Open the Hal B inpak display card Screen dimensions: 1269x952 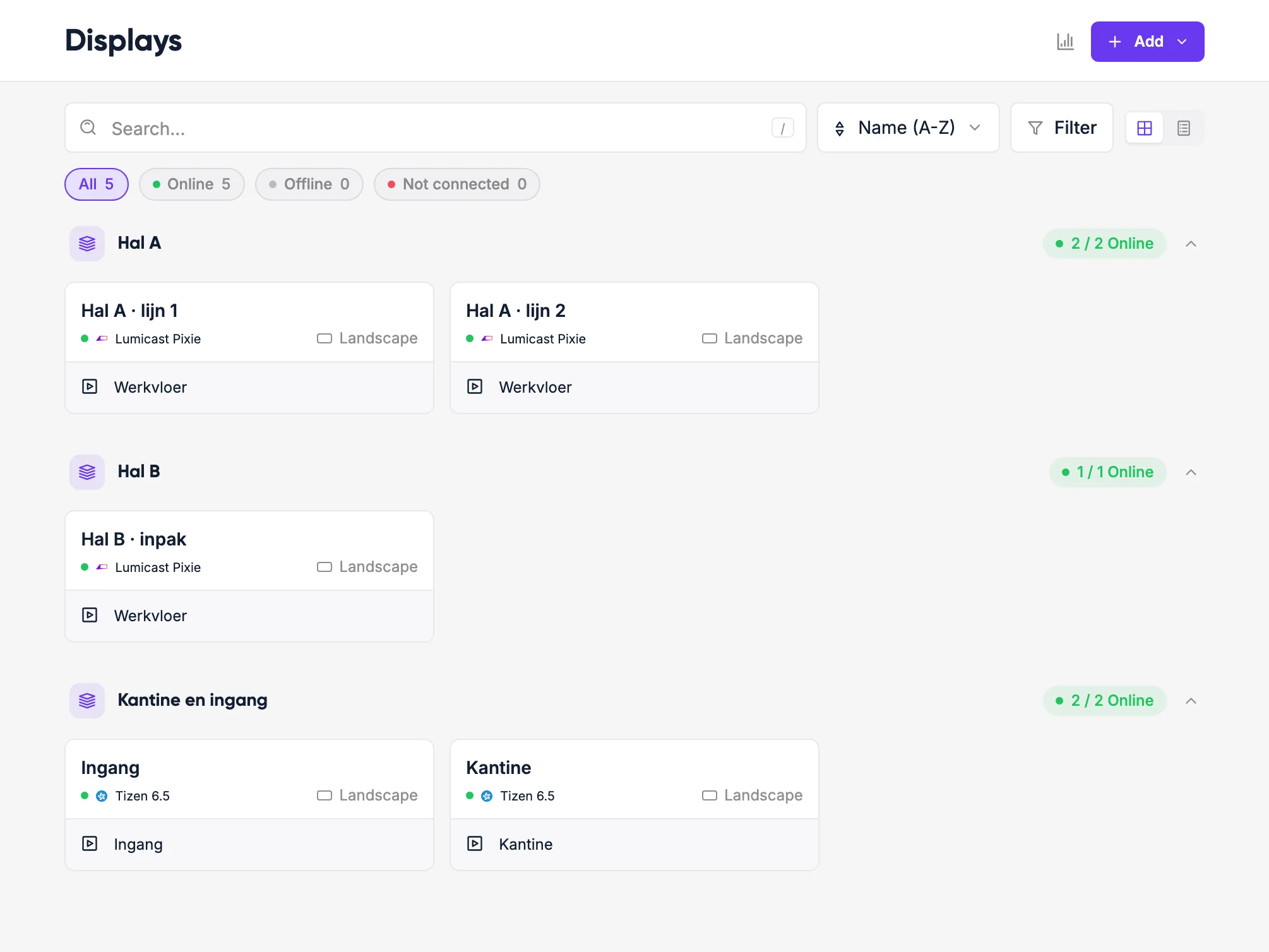click(249, 576)
